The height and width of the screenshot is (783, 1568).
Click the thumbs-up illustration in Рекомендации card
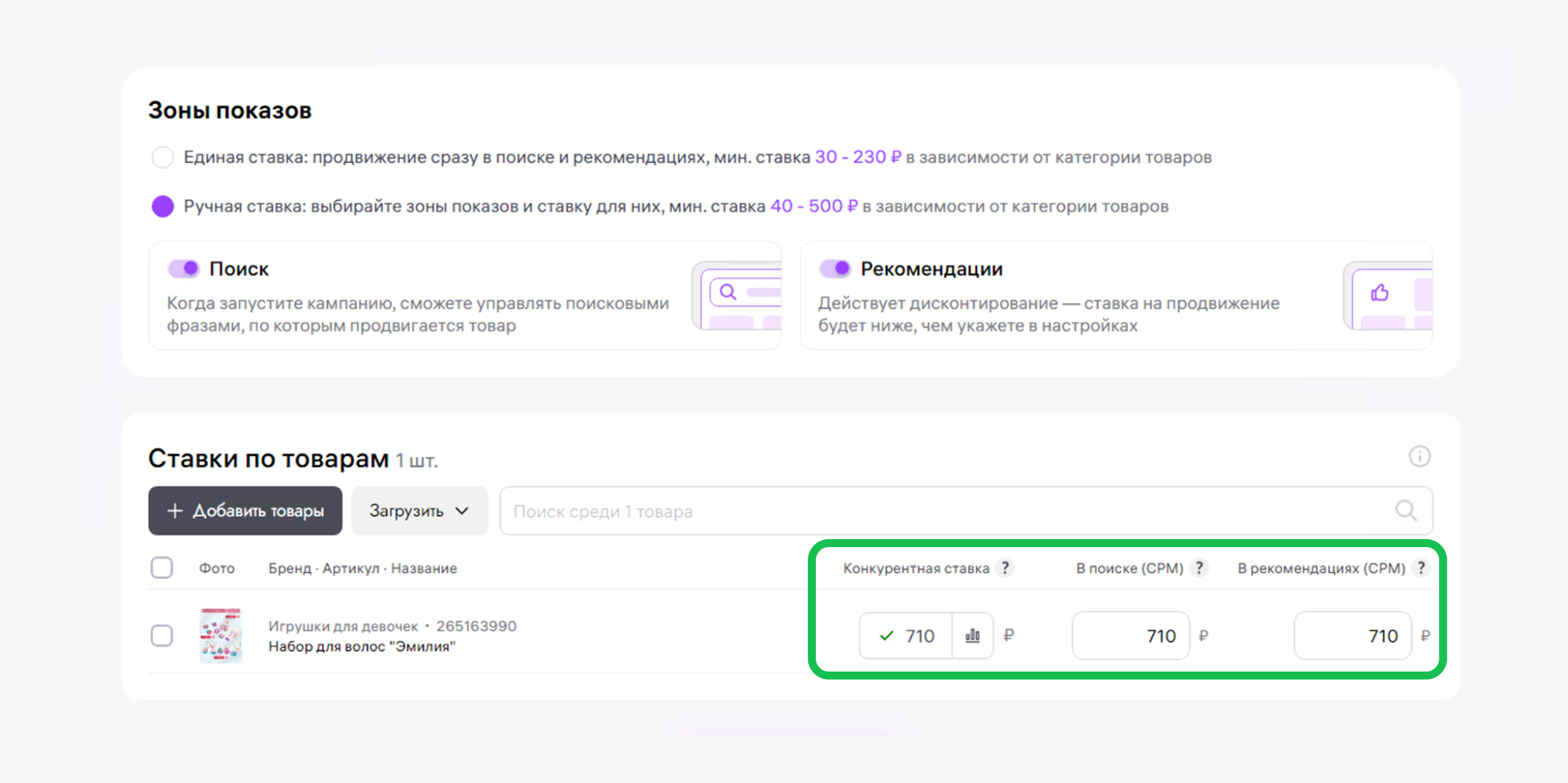[1379, 293]
